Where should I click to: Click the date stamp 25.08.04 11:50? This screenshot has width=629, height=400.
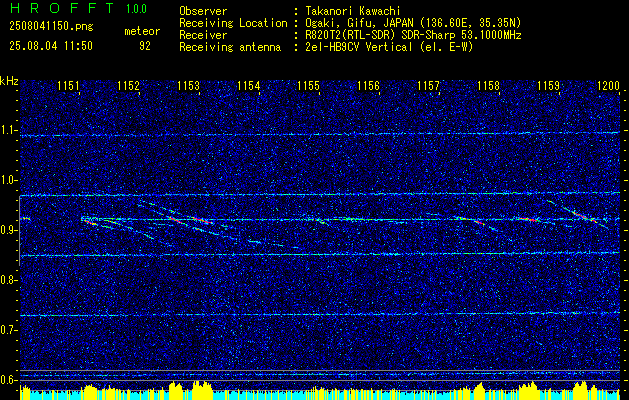[51, 46]
